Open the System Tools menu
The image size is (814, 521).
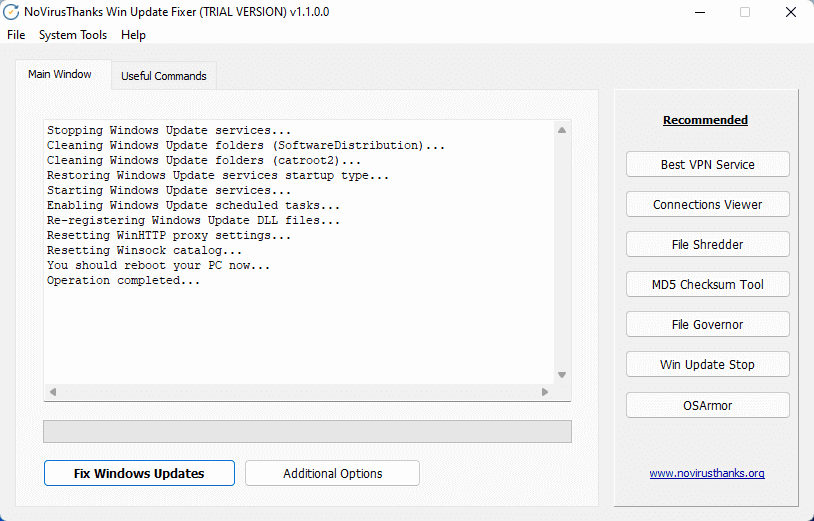(73, 35)
